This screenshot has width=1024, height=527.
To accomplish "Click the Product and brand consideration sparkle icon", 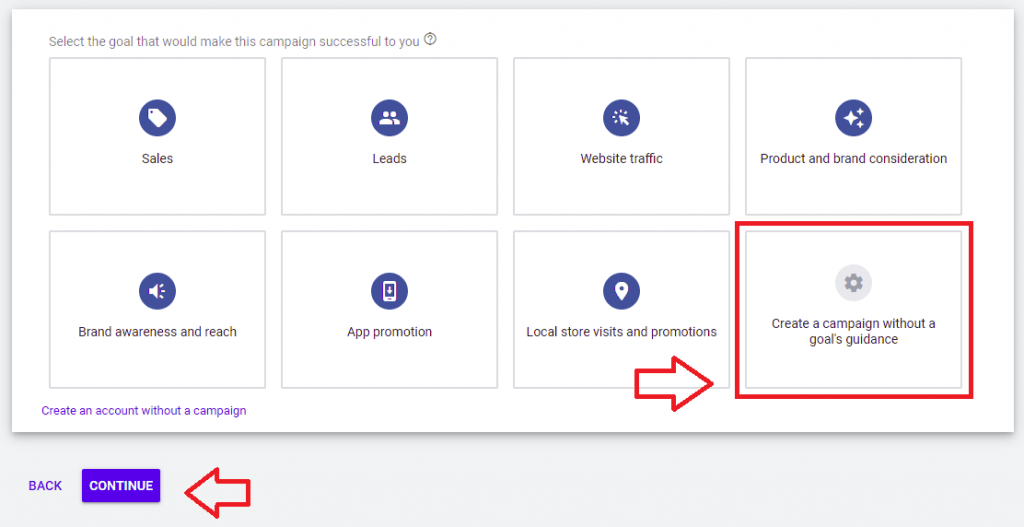I will (854, 118).
